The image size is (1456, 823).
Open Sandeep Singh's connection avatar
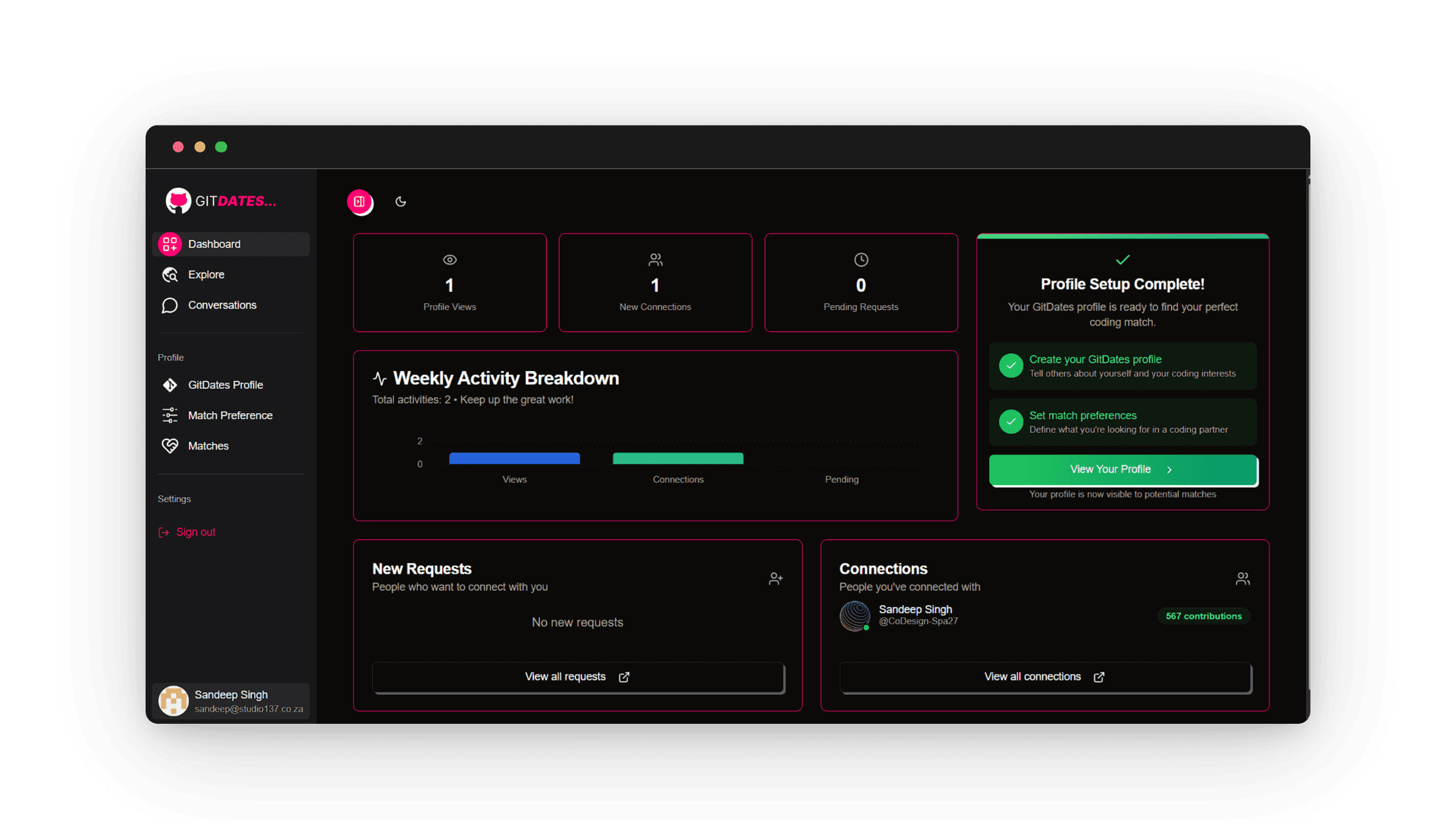855,615
